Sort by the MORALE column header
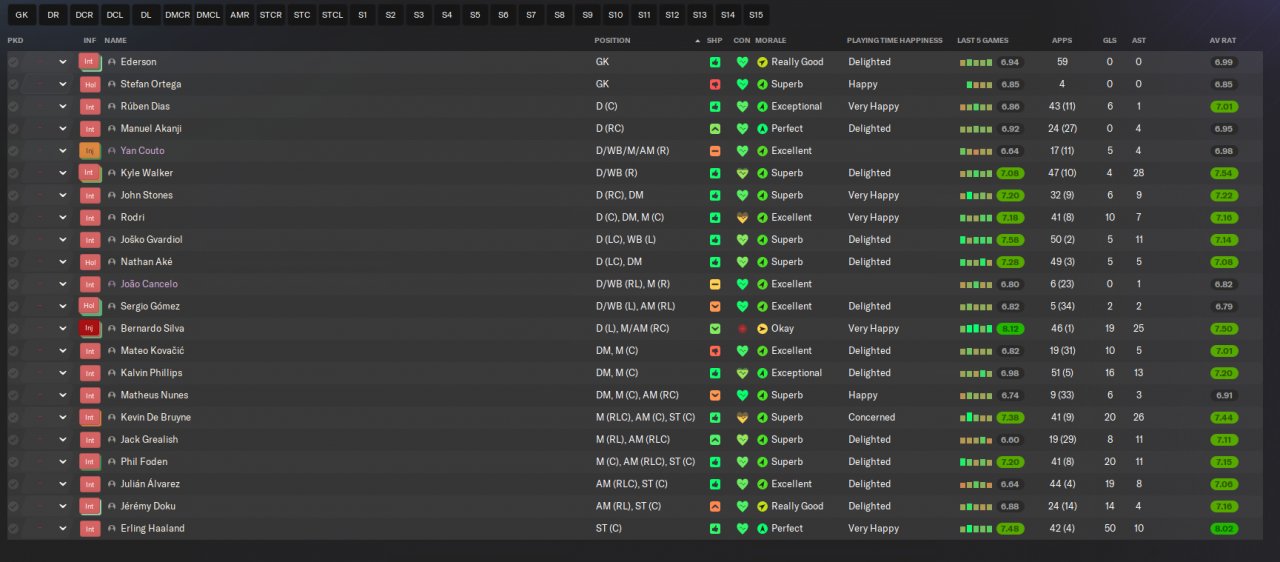This screenshot has width=1280, height=562. pyautogui.click(x=770, y=41)
